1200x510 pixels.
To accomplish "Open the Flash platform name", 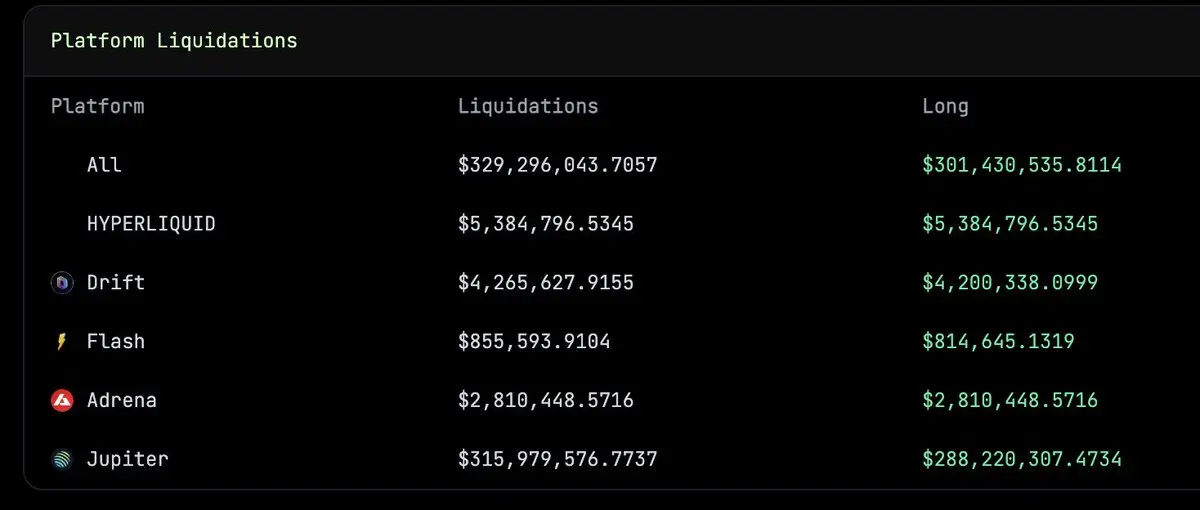I will click(116, 342).
